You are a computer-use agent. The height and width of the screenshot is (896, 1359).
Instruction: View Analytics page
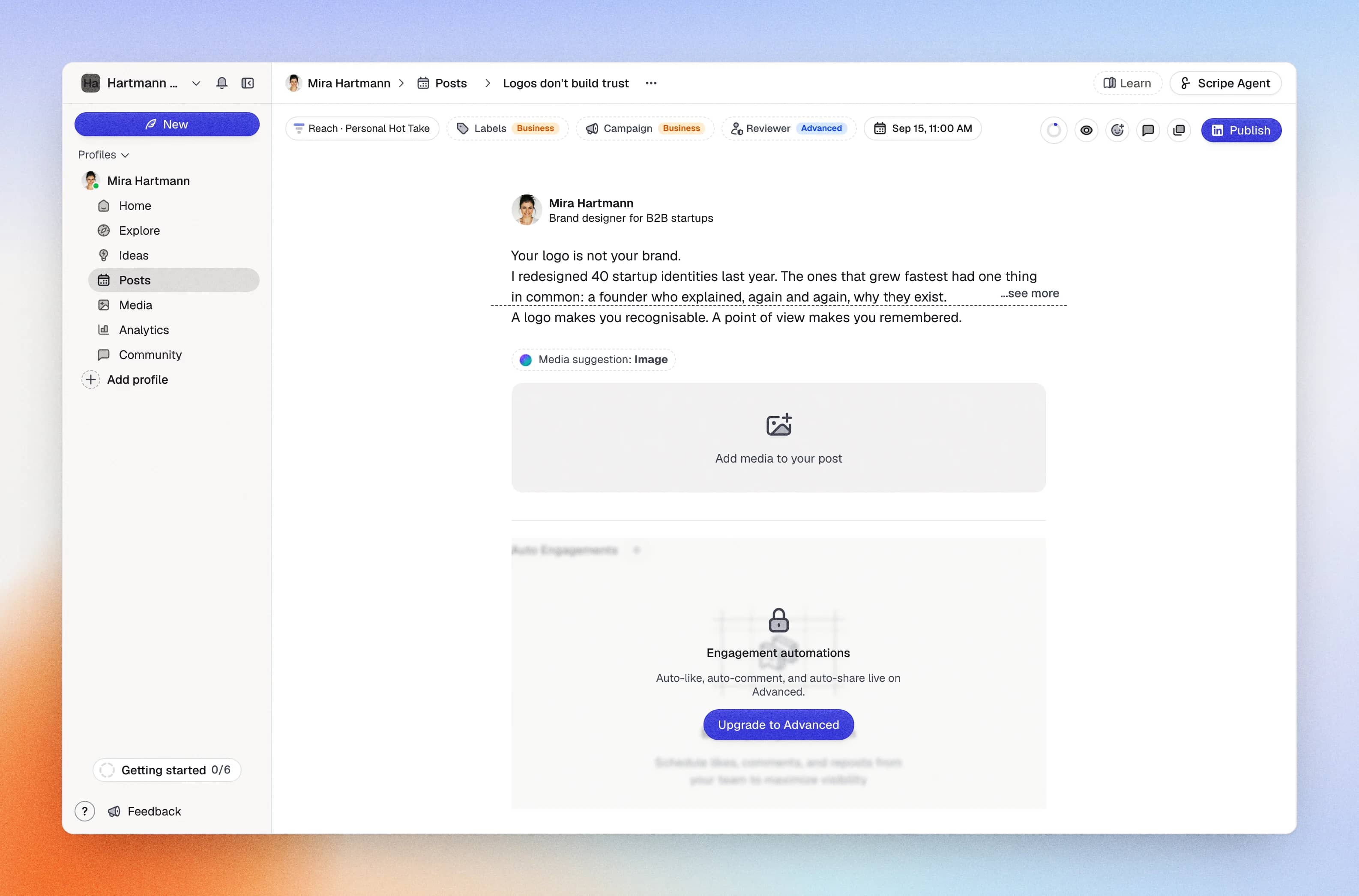click(174, 330)
